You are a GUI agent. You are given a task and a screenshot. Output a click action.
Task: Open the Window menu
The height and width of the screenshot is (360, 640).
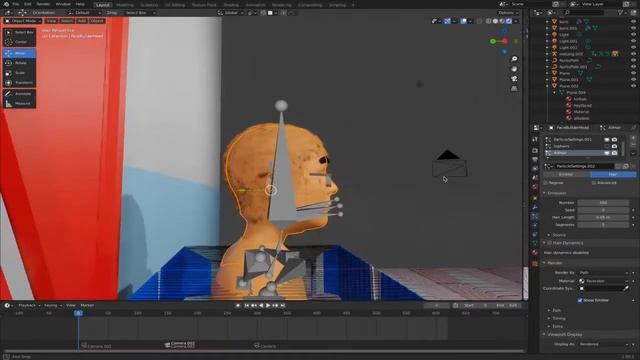(x=63, y=4)
